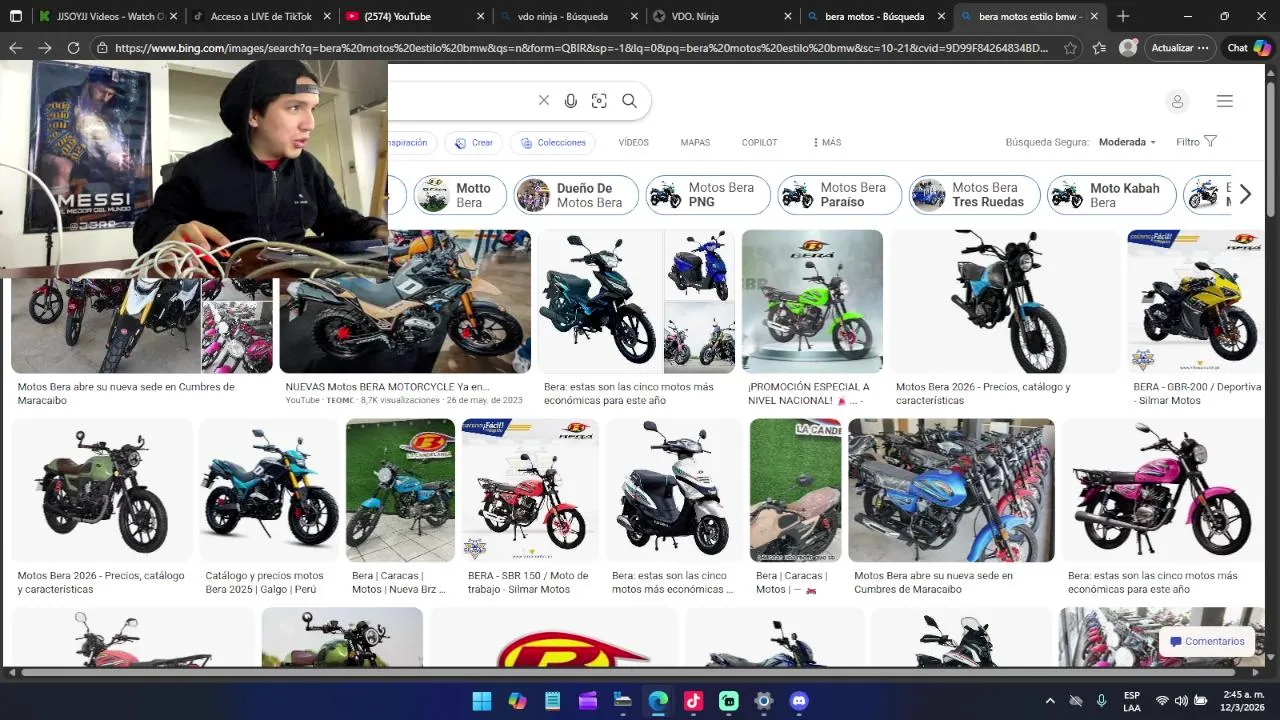This screenshot has height=720, width=1280.
Task: Open volume control in system tray
Action: click(1181, 701)
